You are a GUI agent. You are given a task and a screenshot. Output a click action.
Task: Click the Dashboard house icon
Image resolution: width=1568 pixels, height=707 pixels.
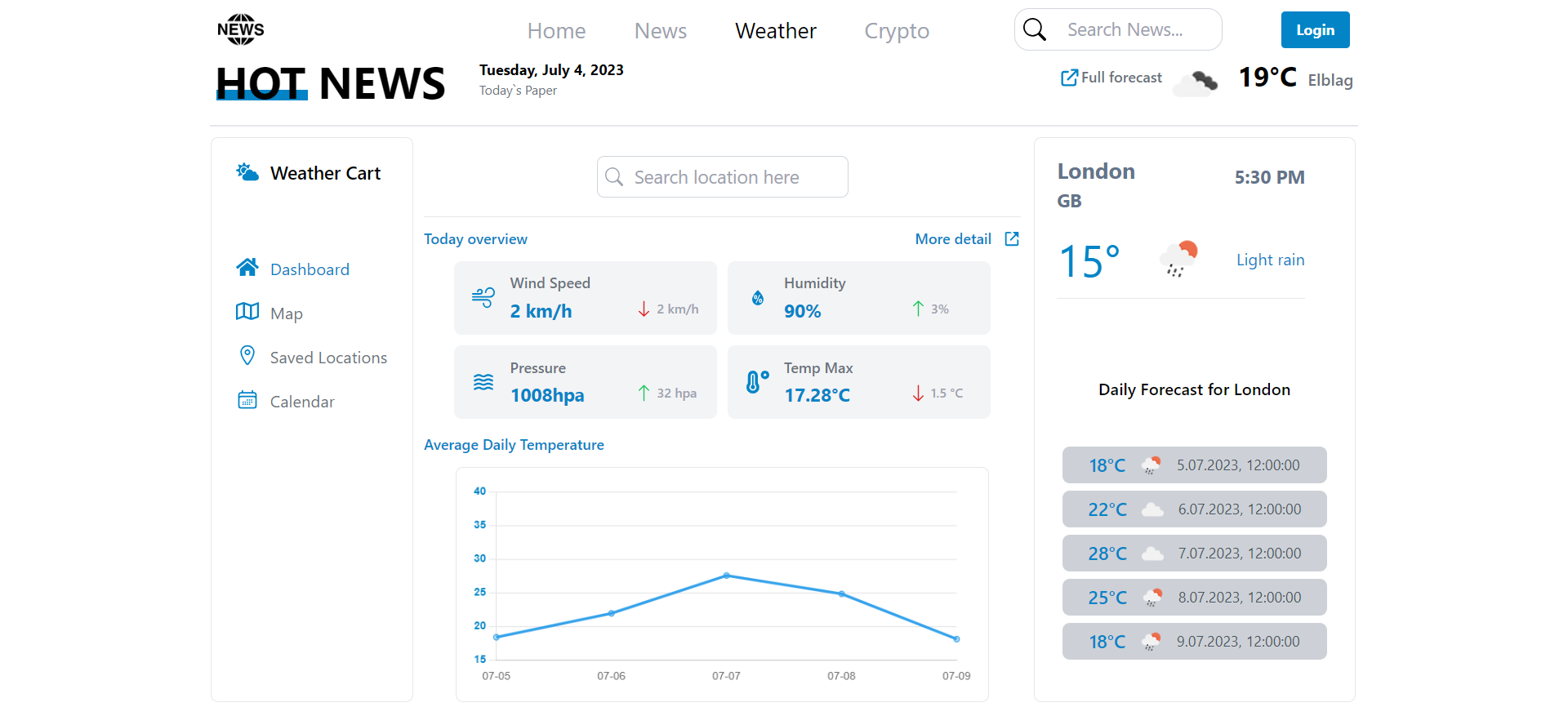tap(247, 268)
